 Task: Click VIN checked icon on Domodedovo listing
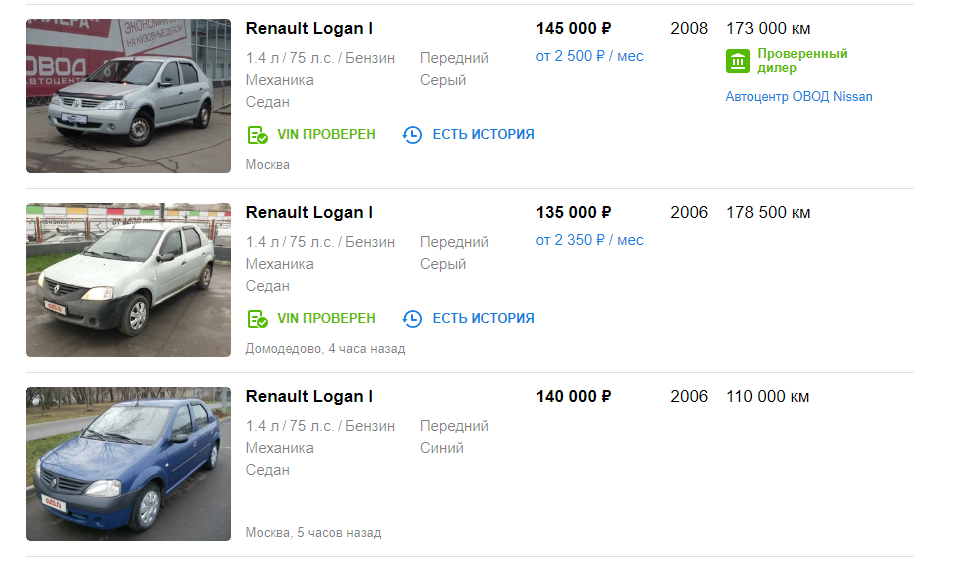[257, 319]
